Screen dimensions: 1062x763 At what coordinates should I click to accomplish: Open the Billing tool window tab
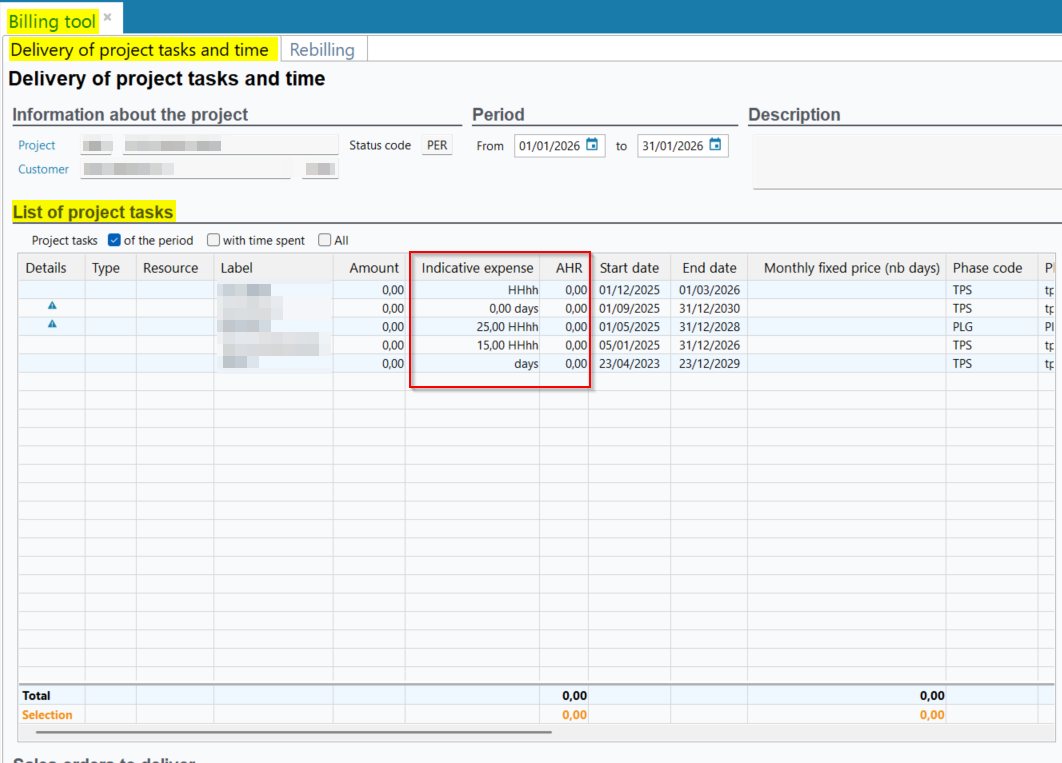coord(52,21)
